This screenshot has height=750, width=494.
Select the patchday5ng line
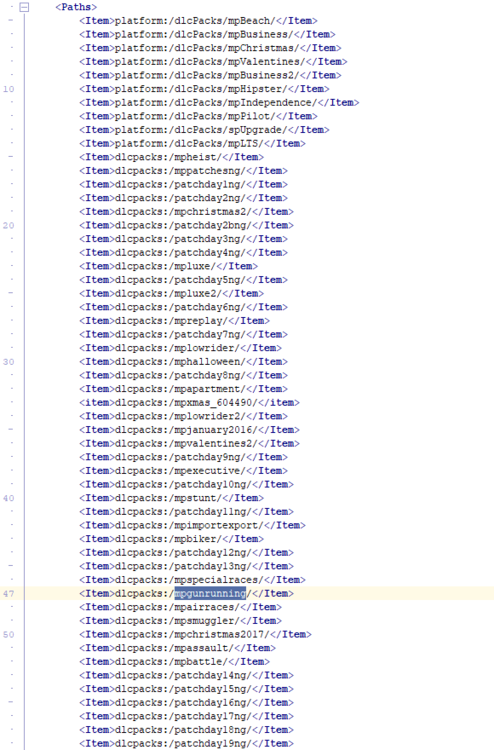click(184, 280)
